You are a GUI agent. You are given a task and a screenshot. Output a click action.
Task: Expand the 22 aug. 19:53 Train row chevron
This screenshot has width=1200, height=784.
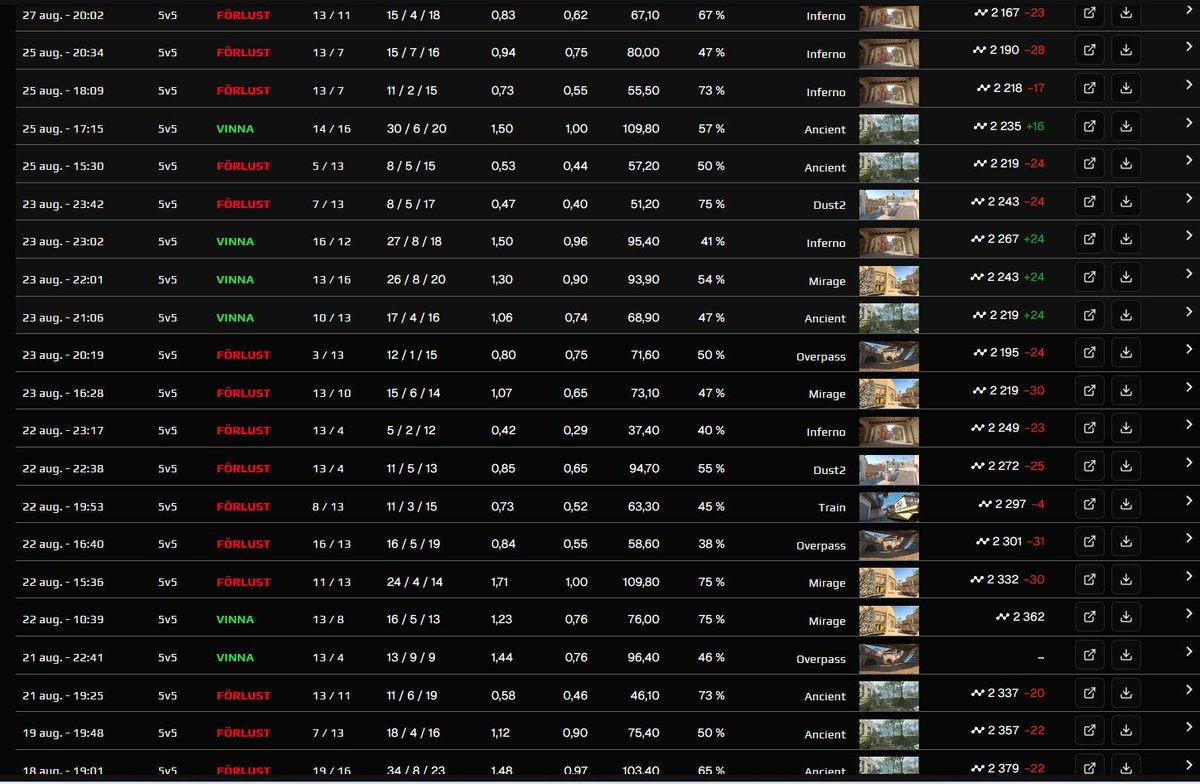click(x=1189, y=500)
